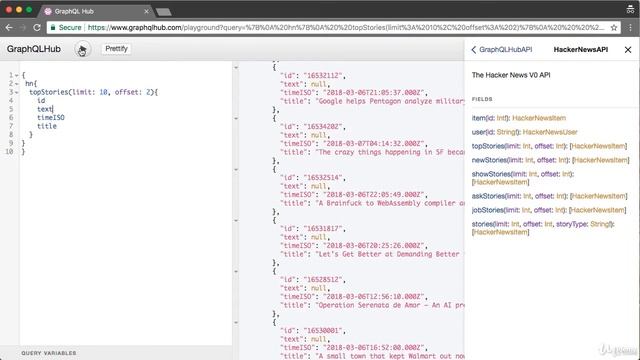This screenshot has width=640, height=360.
Task: Collapse result object with id 16528512
Action: [x=236, y=271]
